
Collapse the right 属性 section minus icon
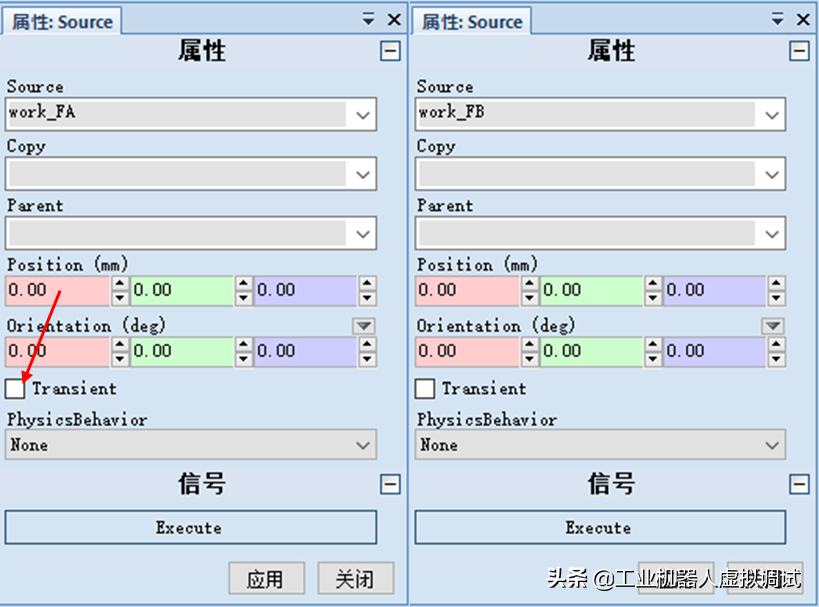point(799,51)
